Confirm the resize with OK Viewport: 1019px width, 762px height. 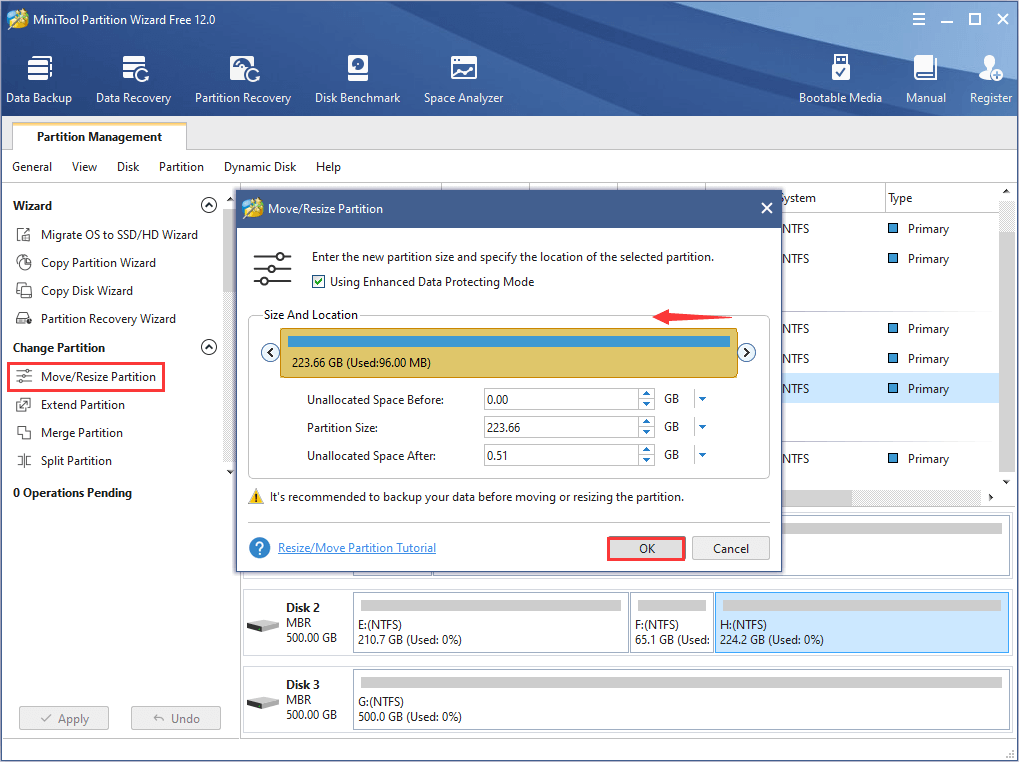647,548
